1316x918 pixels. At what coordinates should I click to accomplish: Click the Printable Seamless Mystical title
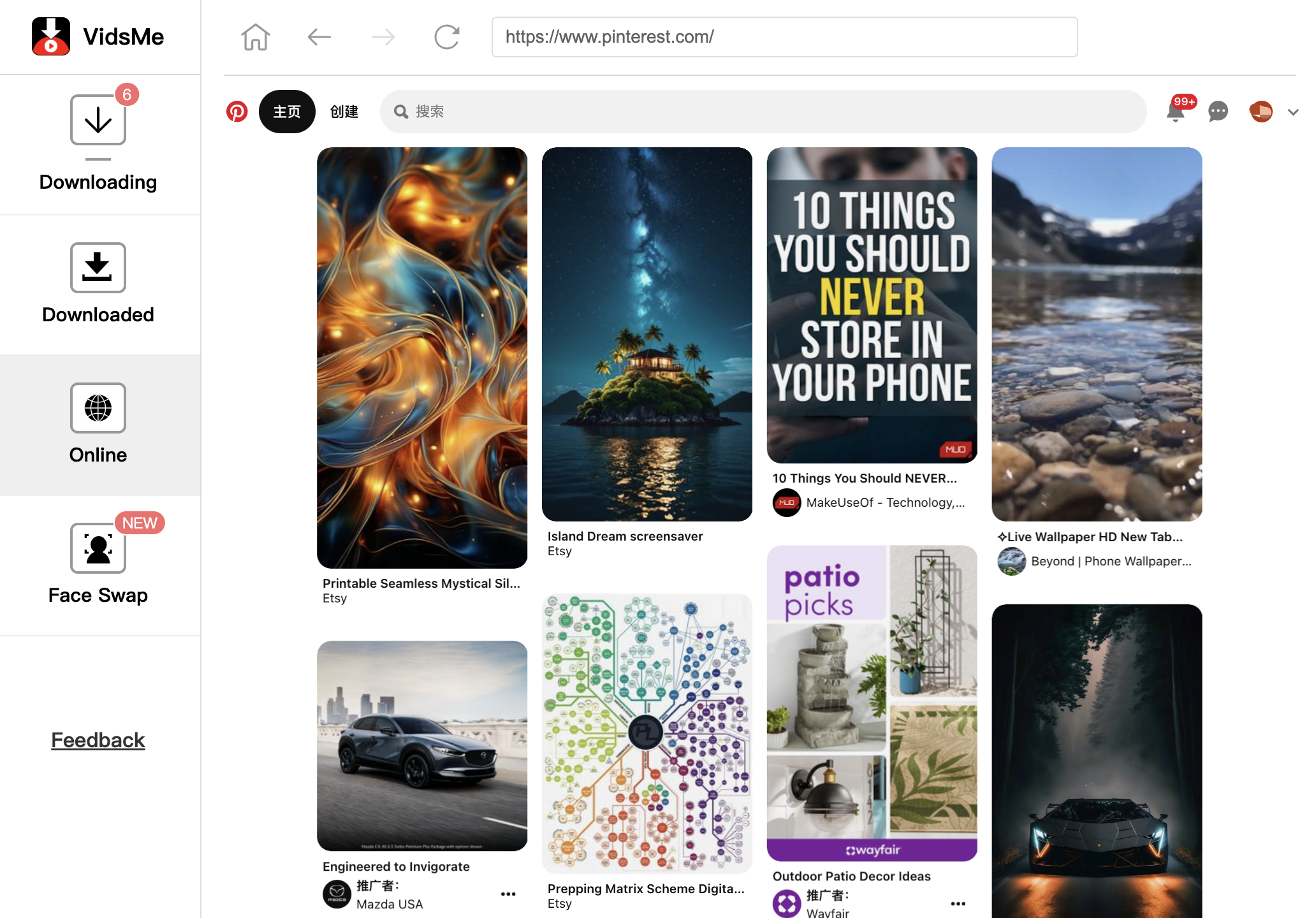click(421, 583)
